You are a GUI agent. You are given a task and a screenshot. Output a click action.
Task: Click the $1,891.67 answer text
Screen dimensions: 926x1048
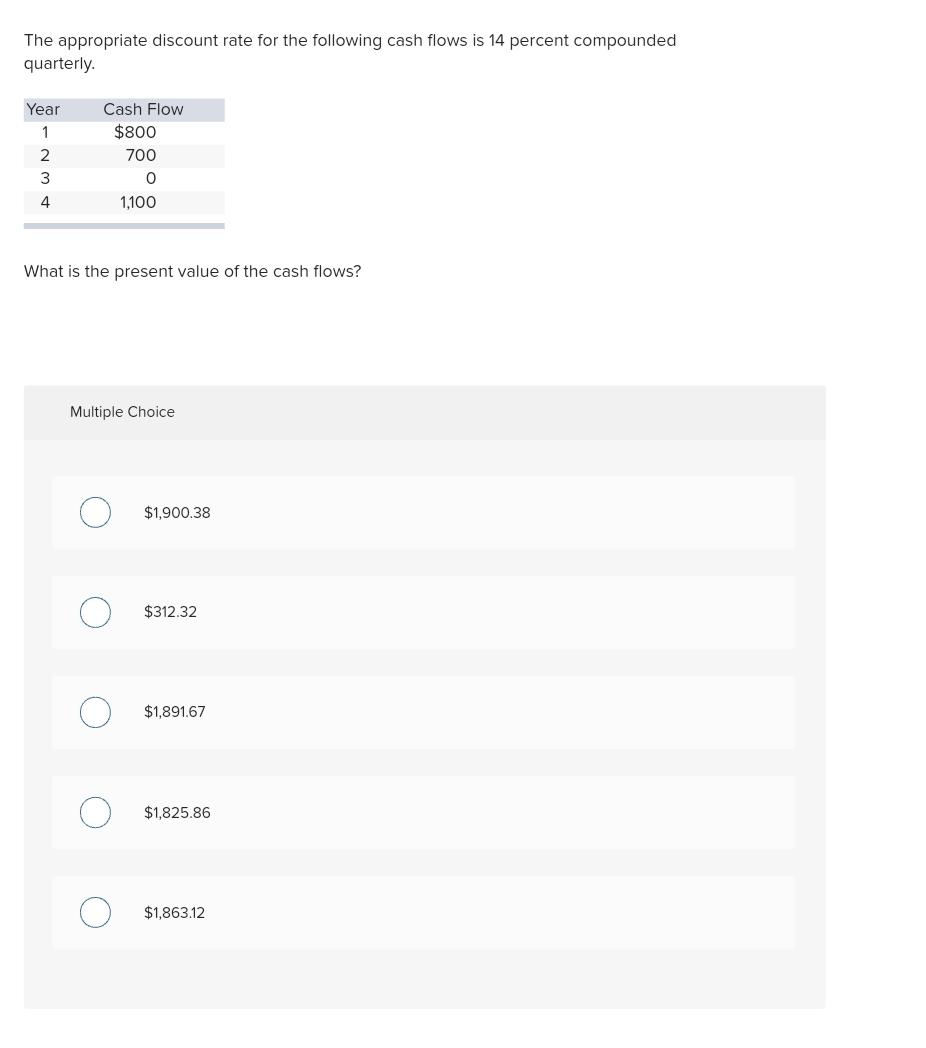(174, 712)
